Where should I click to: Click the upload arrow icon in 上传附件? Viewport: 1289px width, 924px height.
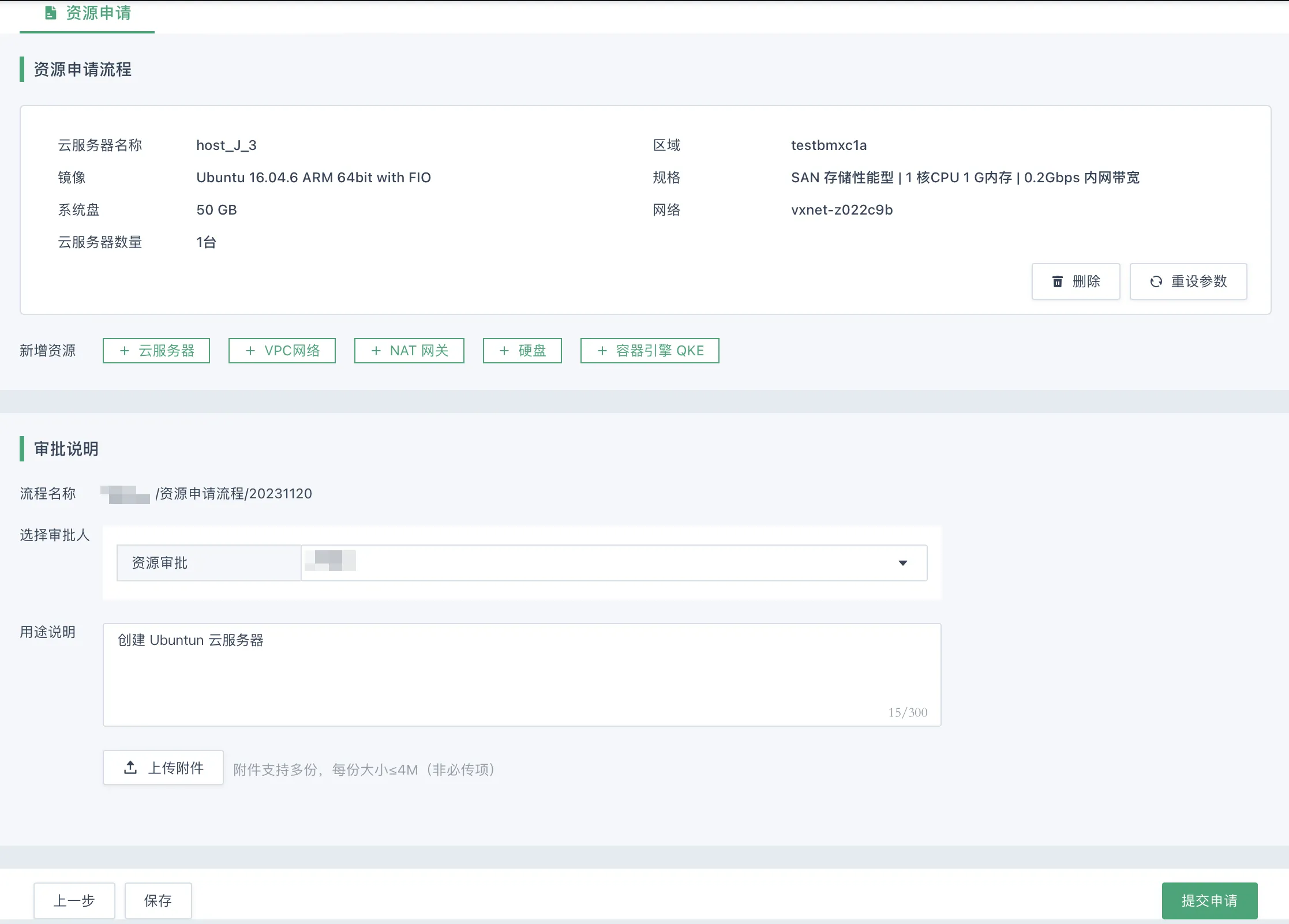pyautogui.click(x=130, y=768)
